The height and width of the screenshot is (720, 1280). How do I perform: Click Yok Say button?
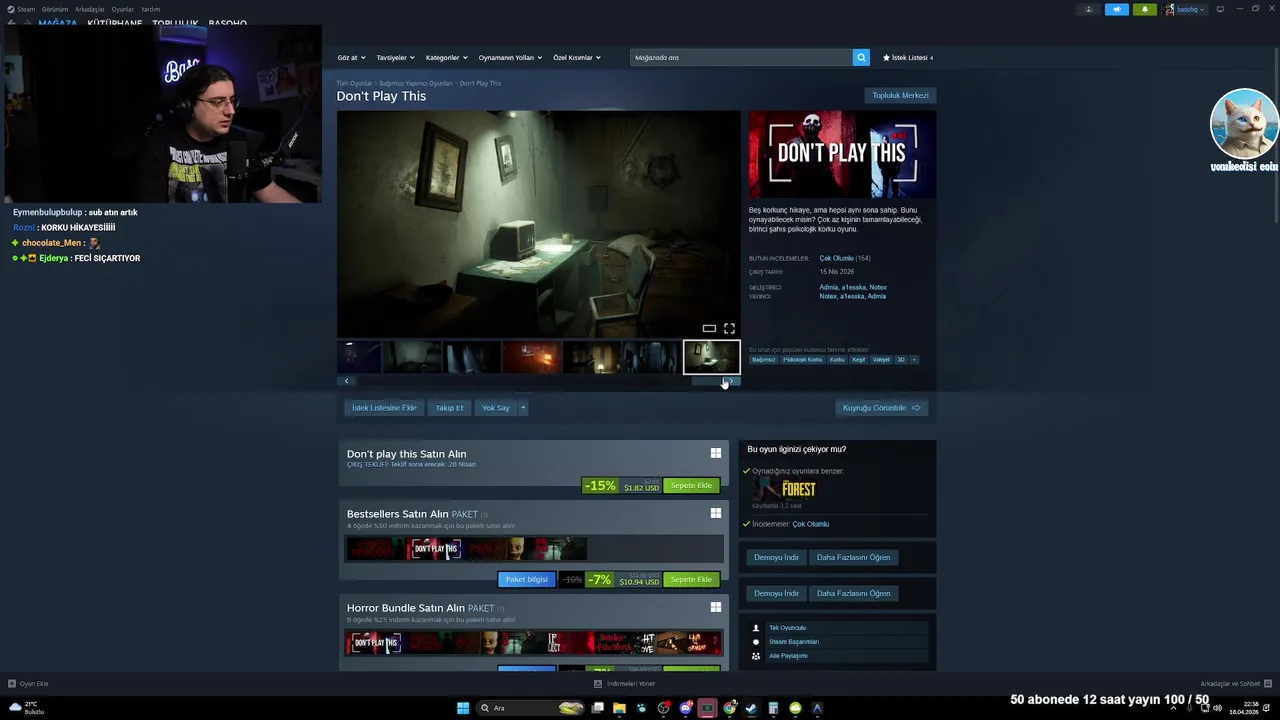coord(496,408)
